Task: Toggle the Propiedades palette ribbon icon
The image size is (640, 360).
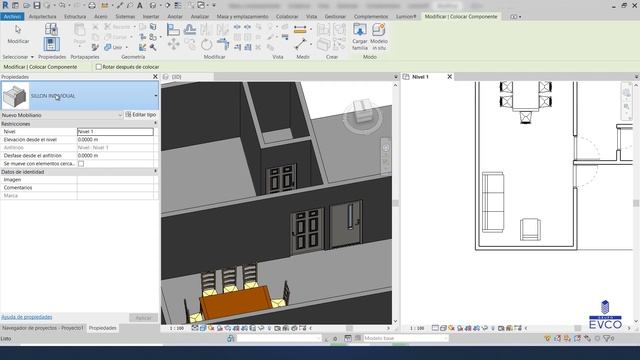Action: click(51, 44)
